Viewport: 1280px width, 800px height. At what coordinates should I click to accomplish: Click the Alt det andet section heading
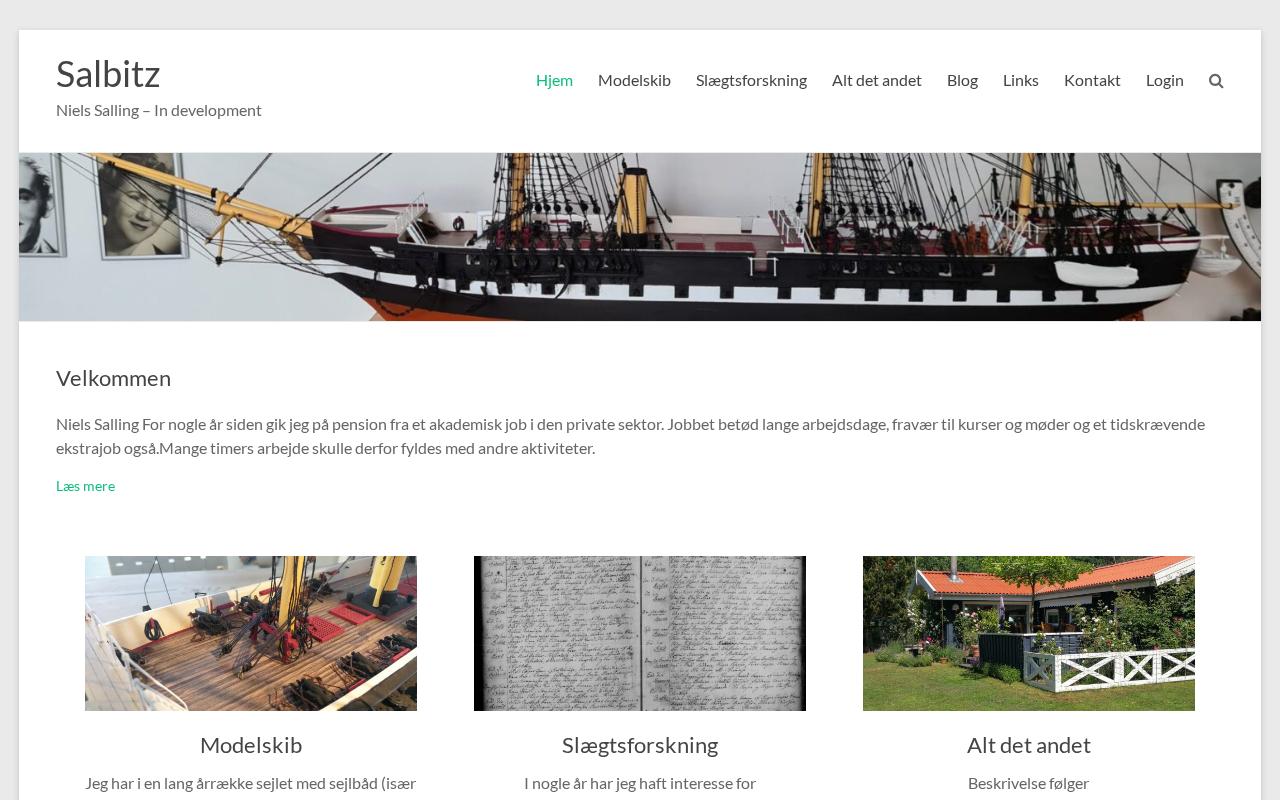pyautogui.click(x=1029, y=745)
